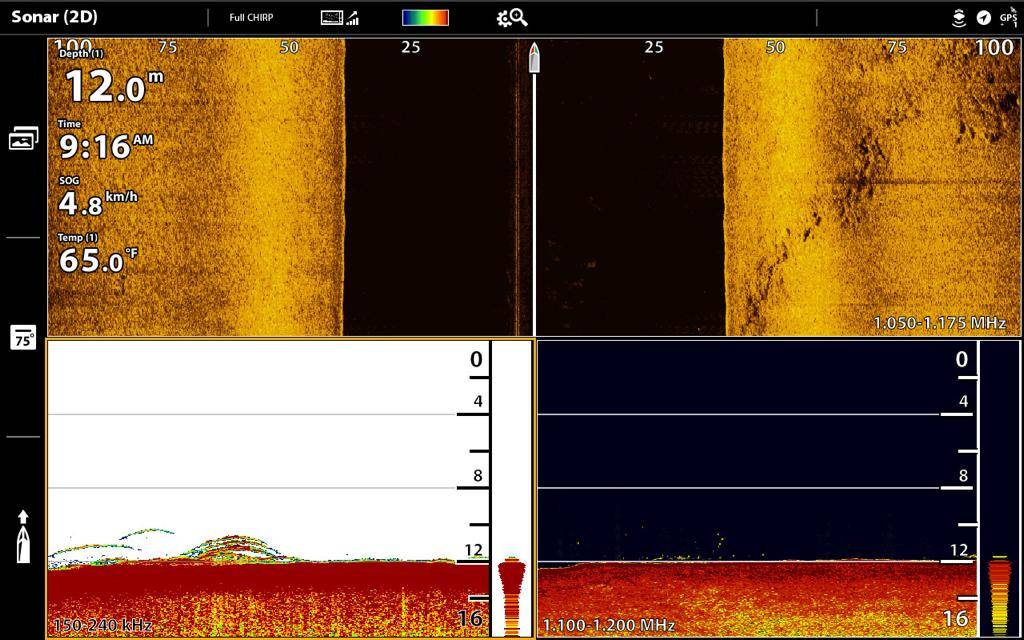Screen dimensions: 1024x640
Task: Tap the Sonar (2D) view title
Action: (55, 17)
